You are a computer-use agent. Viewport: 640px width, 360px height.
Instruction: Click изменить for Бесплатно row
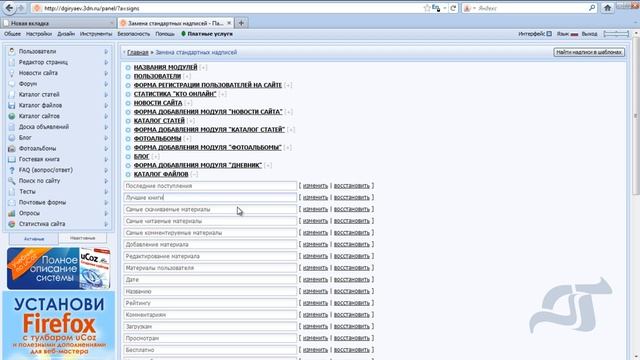pos(316,350)
